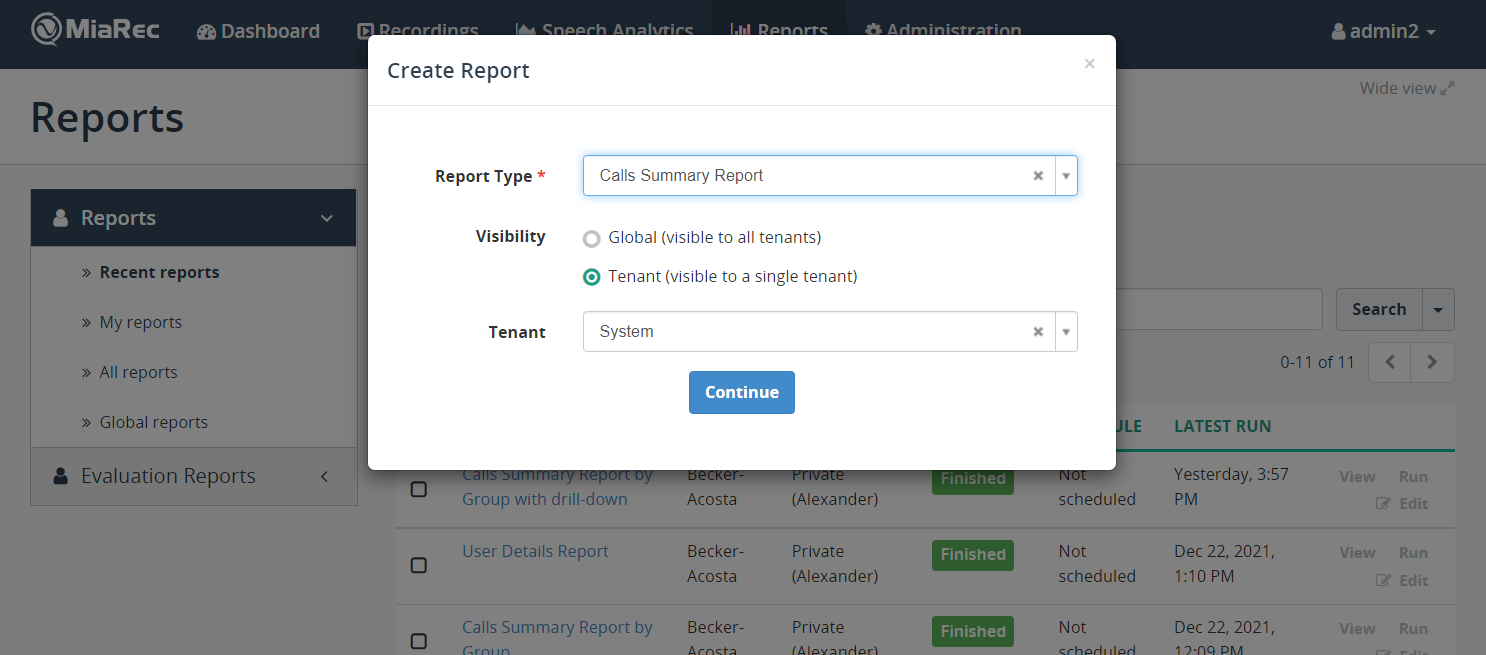
Task: Check the User Details Report row checkbox
Action: tap(419, 565)
